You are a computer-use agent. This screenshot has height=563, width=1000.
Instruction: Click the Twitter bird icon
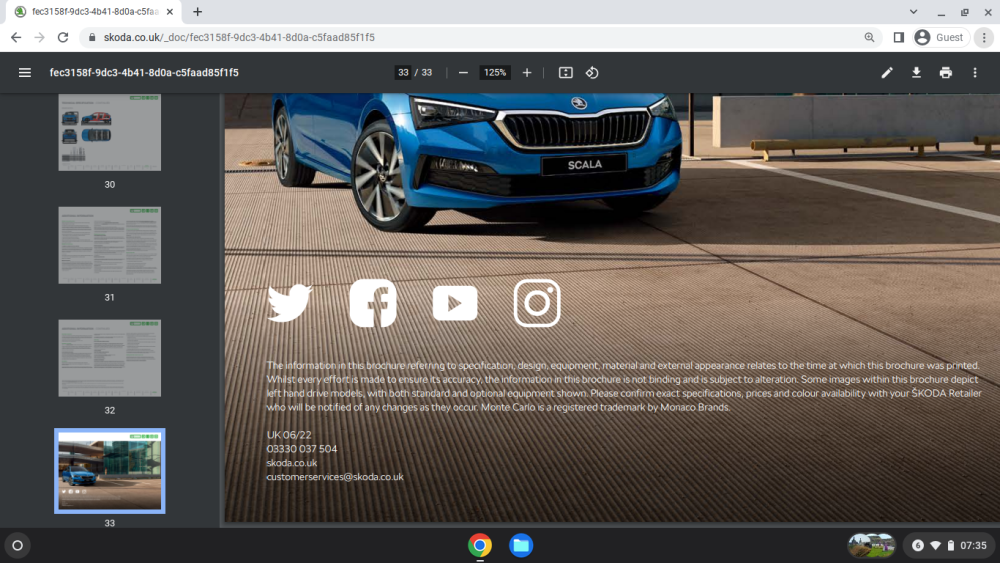(290, 303)
